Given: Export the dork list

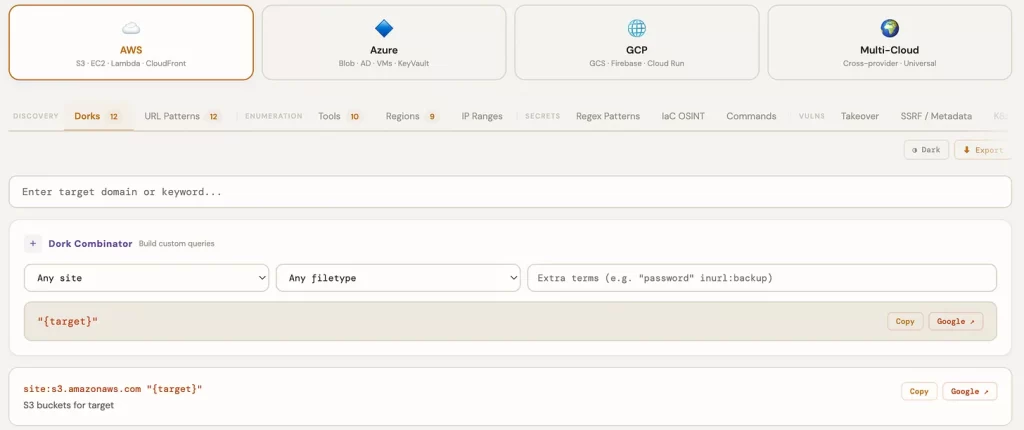Looking at the screenshot, I should (x=982, y=150).
